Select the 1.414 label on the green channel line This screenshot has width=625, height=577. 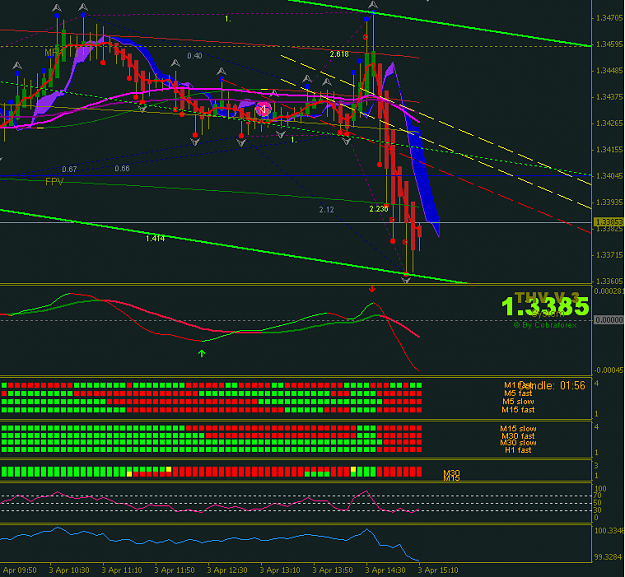pos(155,238)
